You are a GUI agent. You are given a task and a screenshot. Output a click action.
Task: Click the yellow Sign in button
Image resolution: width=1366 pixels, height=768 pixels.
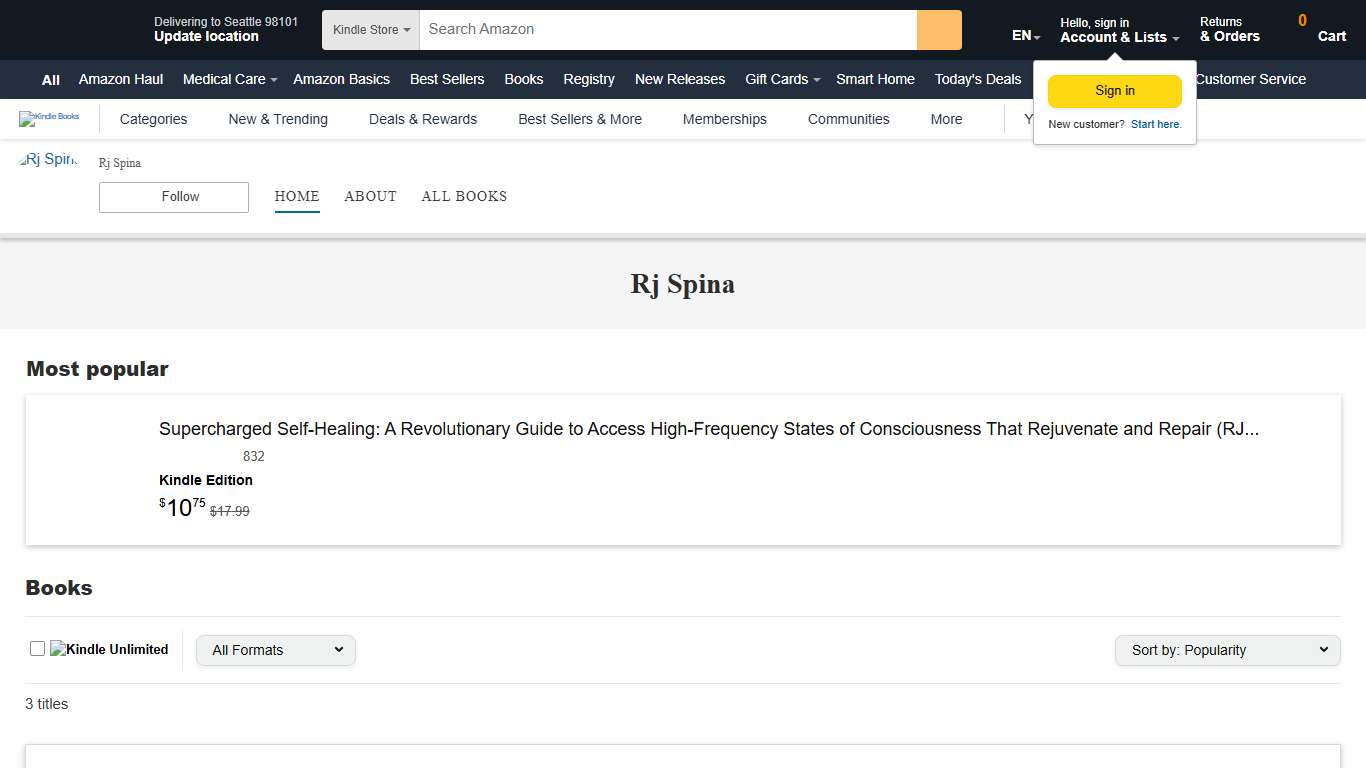[x=1114, y=90]
